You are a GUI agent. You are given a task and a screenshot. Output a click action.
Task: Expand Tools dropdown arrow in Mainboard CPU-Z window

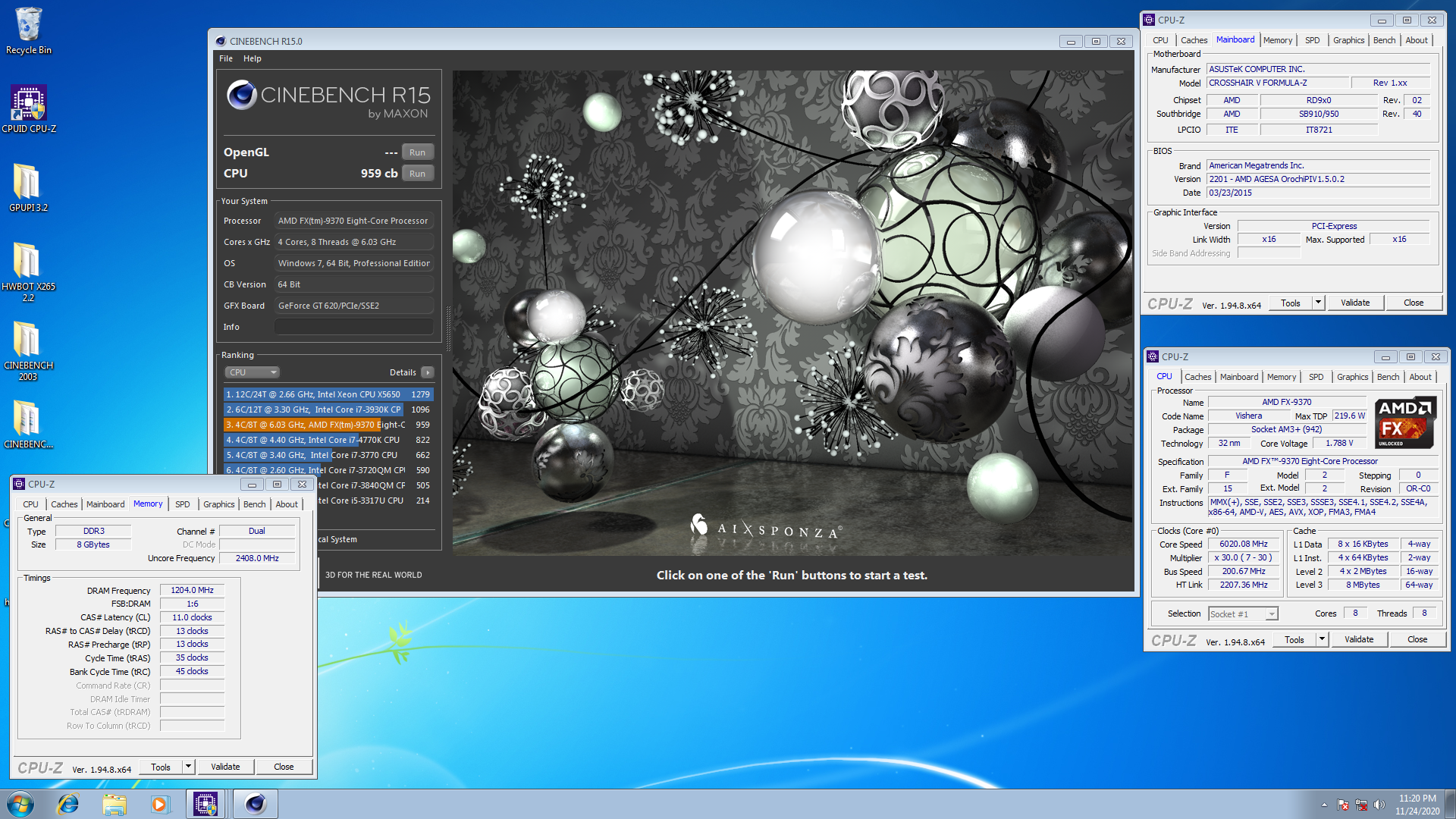(1318, 303)
